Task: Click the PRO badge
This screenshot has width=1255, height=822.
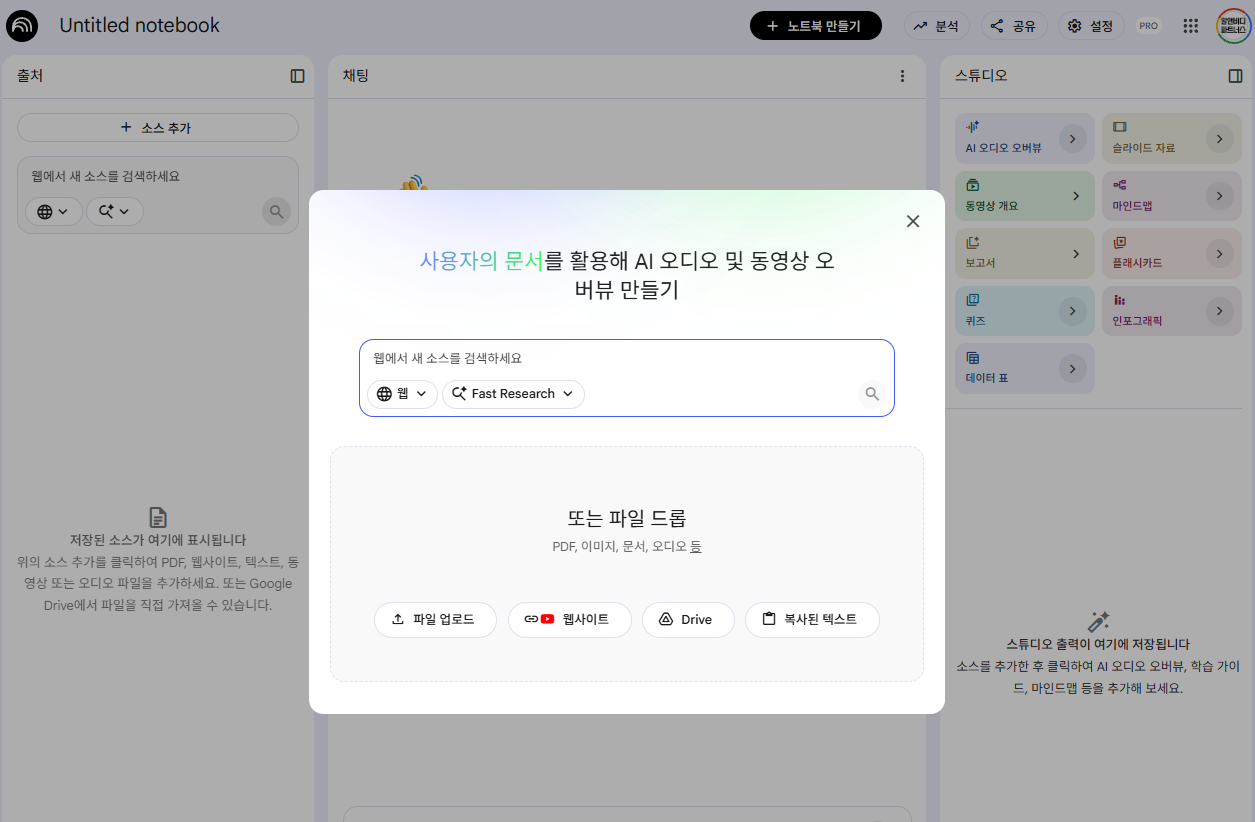Action: click(x=1149, y=26)
